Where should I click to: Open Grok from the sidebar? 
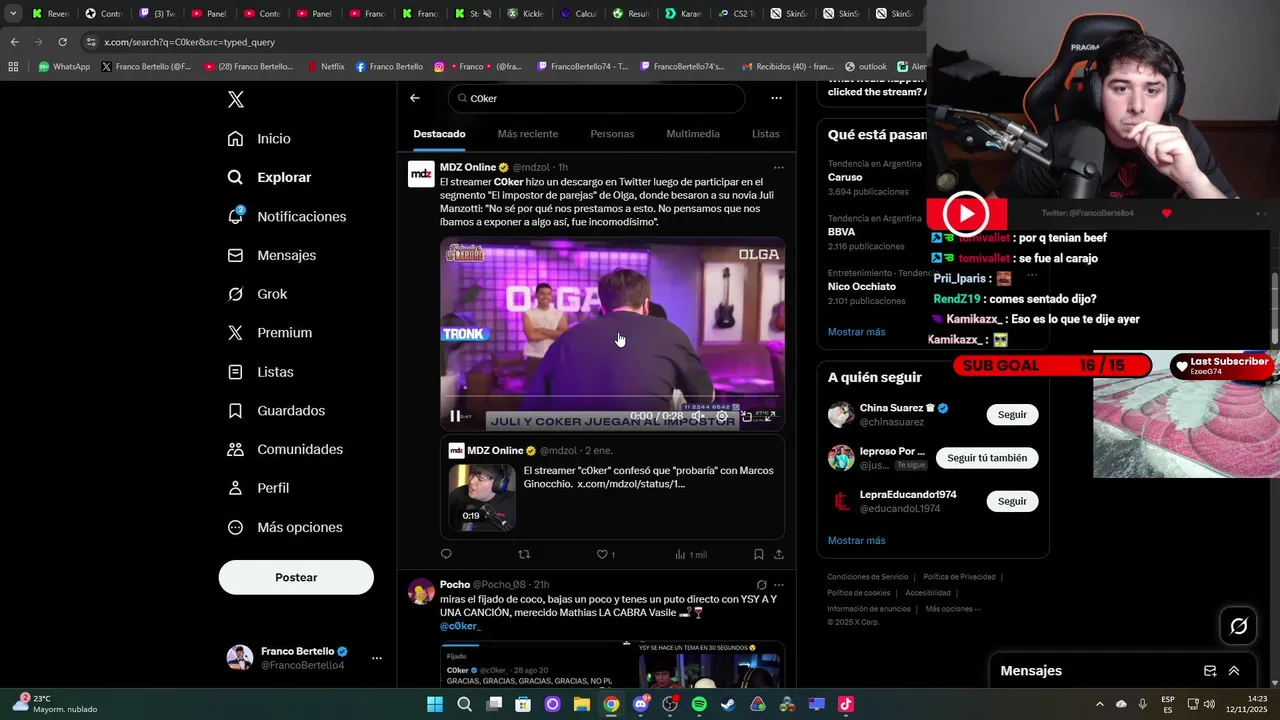tap(257, 294)
